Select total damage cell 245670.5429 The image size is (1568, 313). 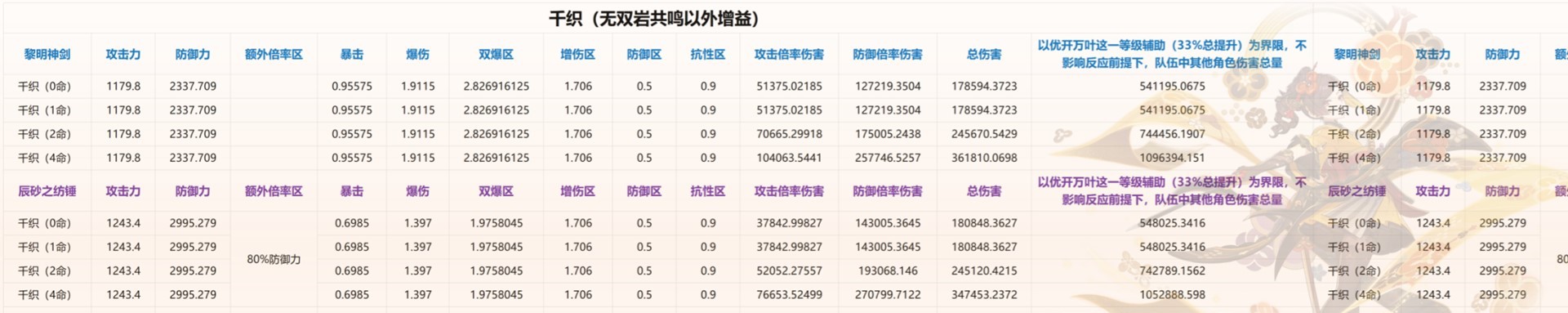[x=984, y=133]
